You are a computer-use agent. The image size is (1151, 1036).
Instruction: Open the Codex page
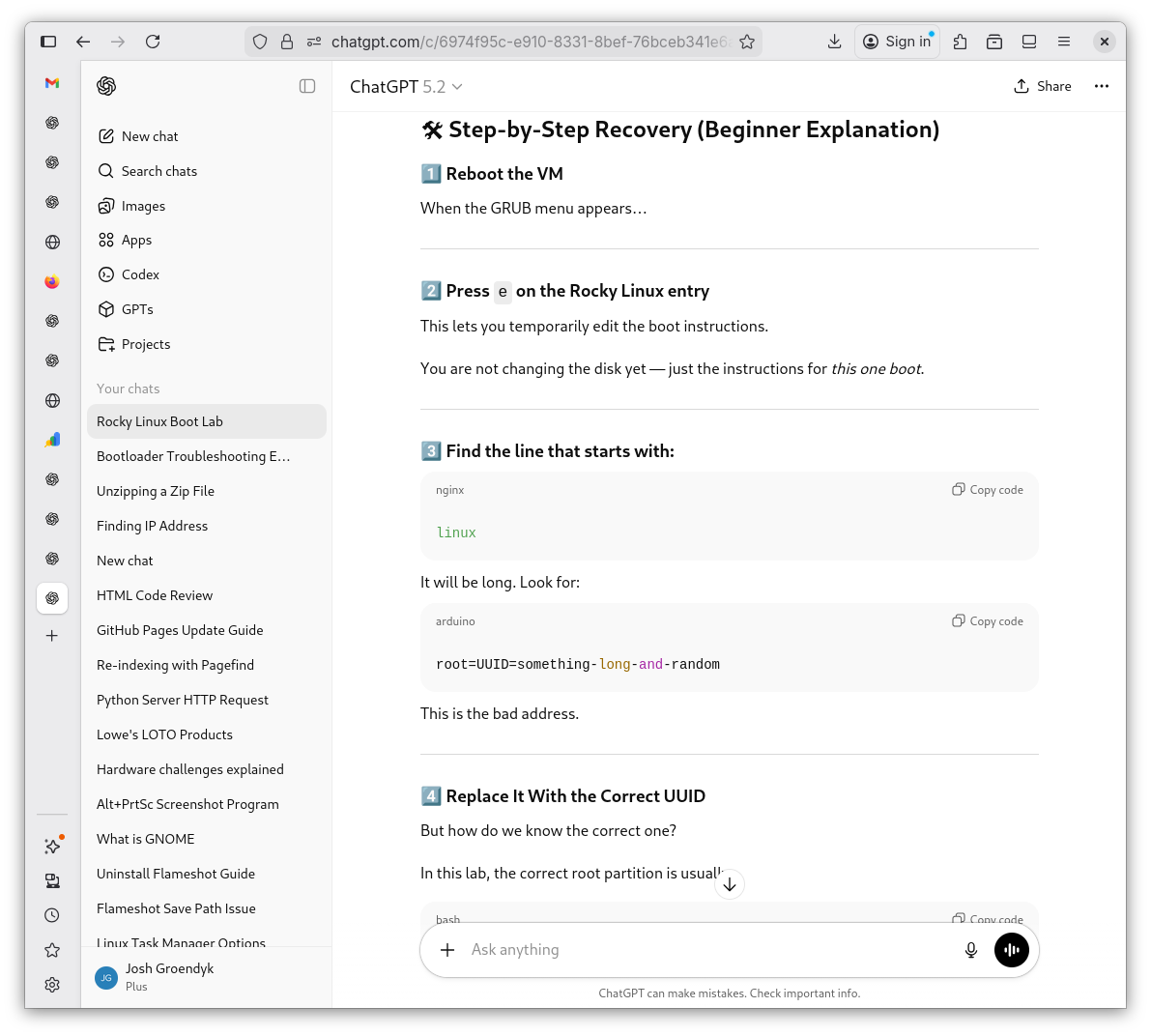pyautogui.click(x=140, y=274)
